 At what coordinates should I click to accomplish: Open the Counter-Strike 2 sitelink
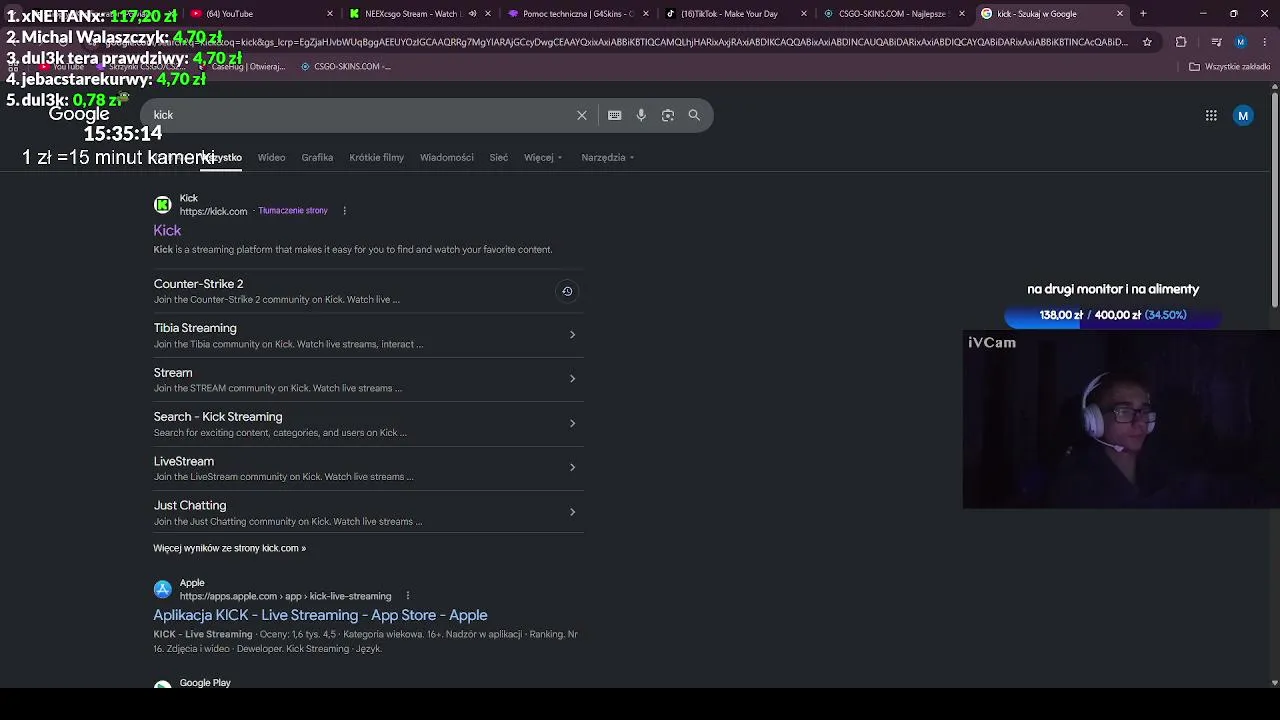198,284
